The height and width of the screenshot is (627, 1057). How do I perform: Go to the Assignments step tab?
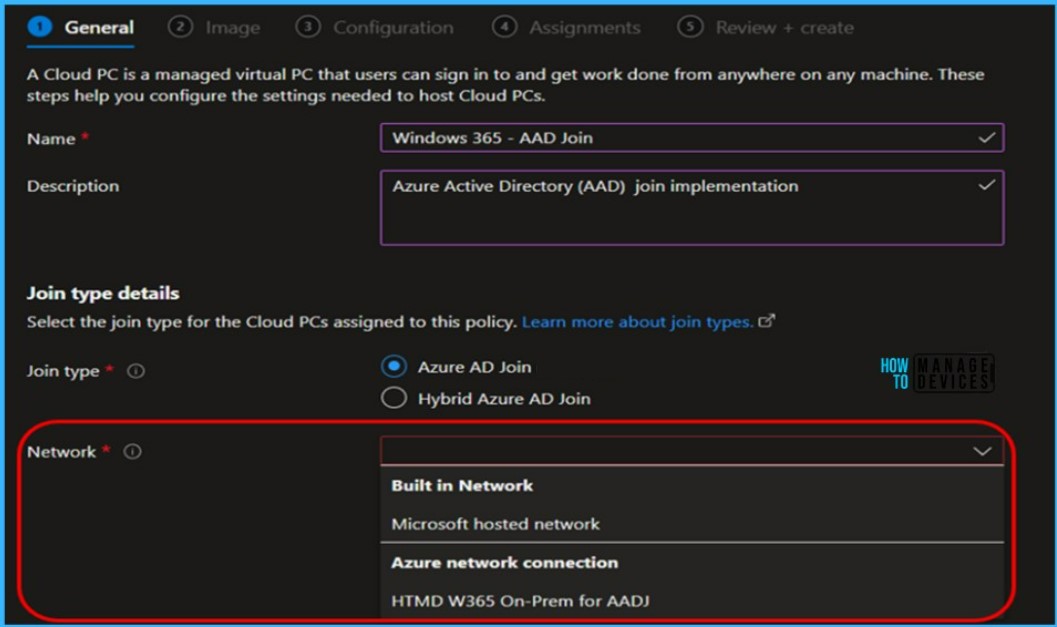pyautogui.click(x=566, y=28)
